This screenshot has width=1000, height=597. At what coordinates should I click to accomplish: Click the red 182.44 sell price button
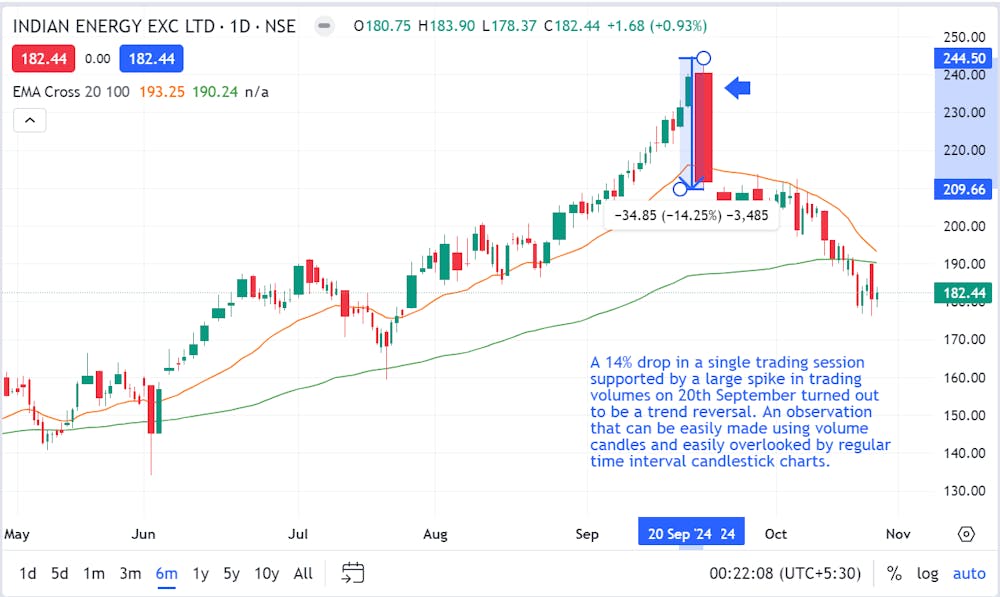43,58
